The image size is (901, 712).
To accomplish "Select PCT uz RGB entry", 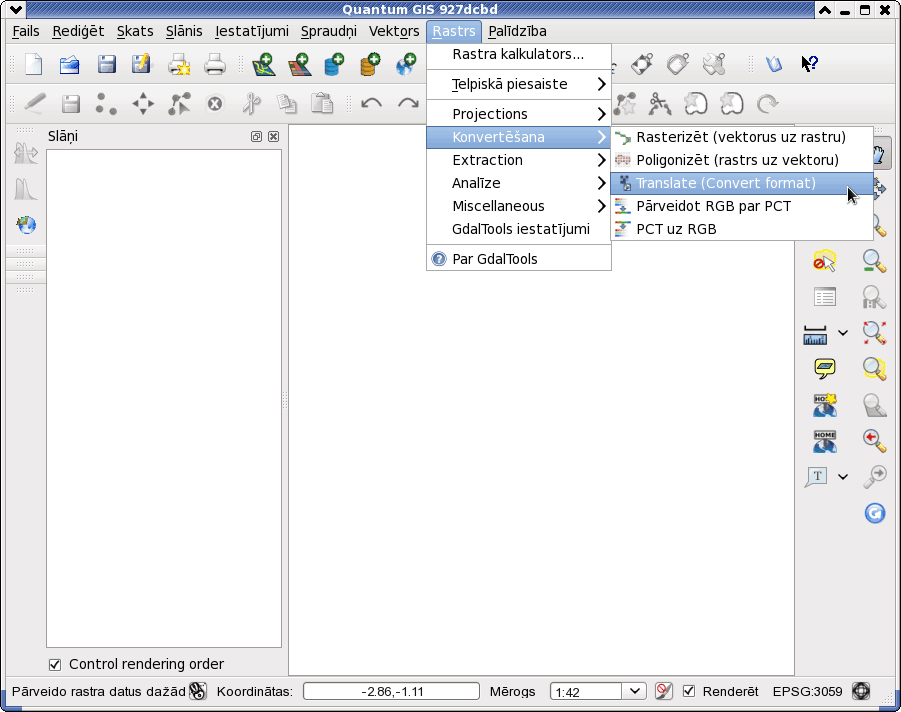I will coord(741,229).
